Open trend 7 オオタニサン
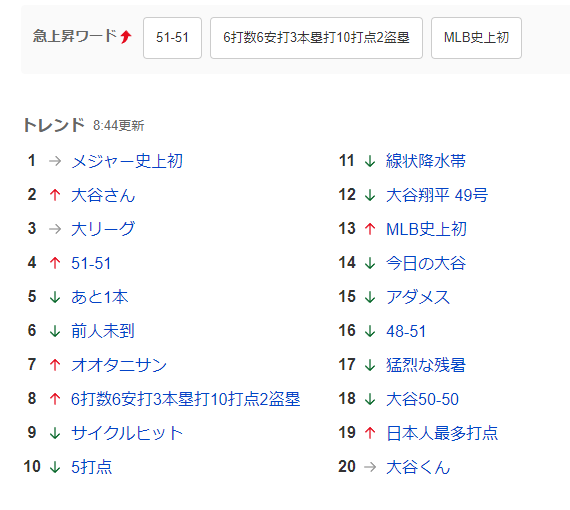 (119, 365)
